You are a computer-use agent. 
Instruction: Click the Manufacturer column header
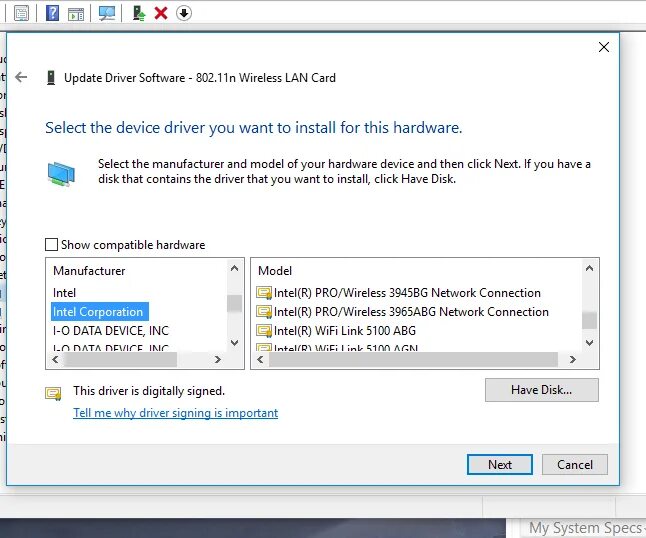coord(89,271)
